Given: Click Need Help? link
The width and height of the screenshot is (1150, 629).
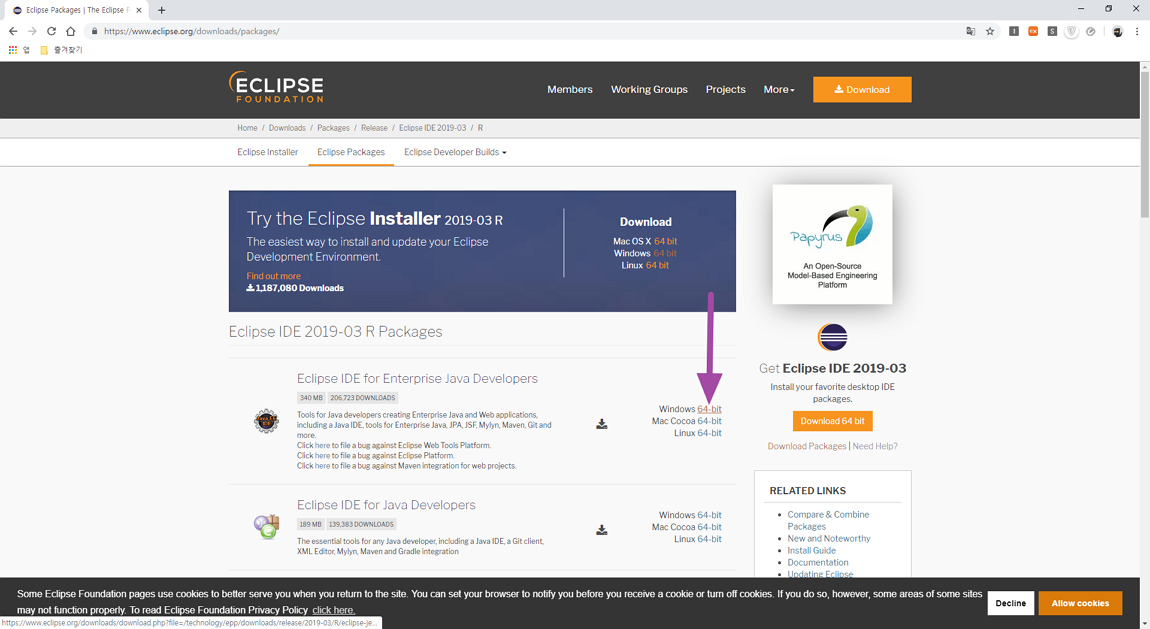Looking at the screenshot, I should [875, 446].
